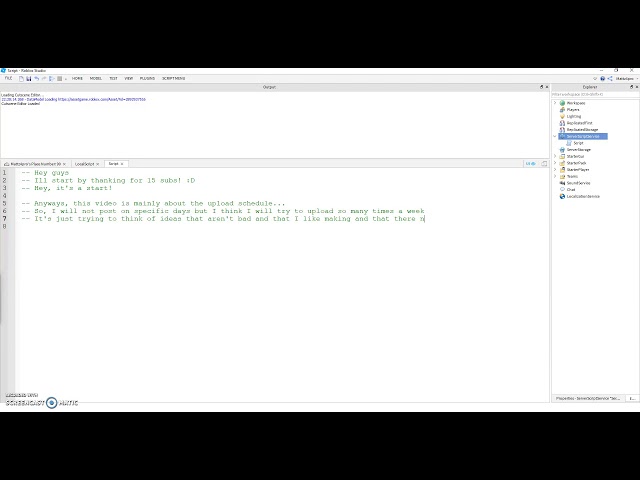Expand the Workspace tree node
640x480 pixels.
click(555, 103)
